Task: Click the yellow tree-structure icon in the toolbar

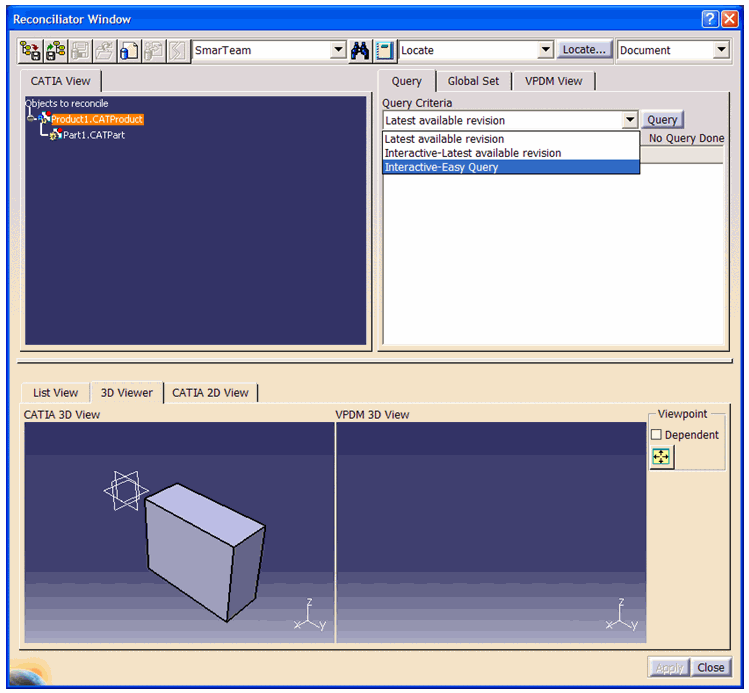Action: tap(31, 50)
